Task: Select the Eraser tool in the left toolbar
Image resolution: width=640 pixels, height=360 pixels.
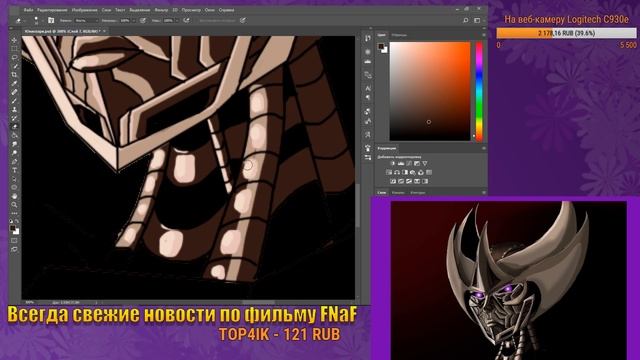Action: 14,127
